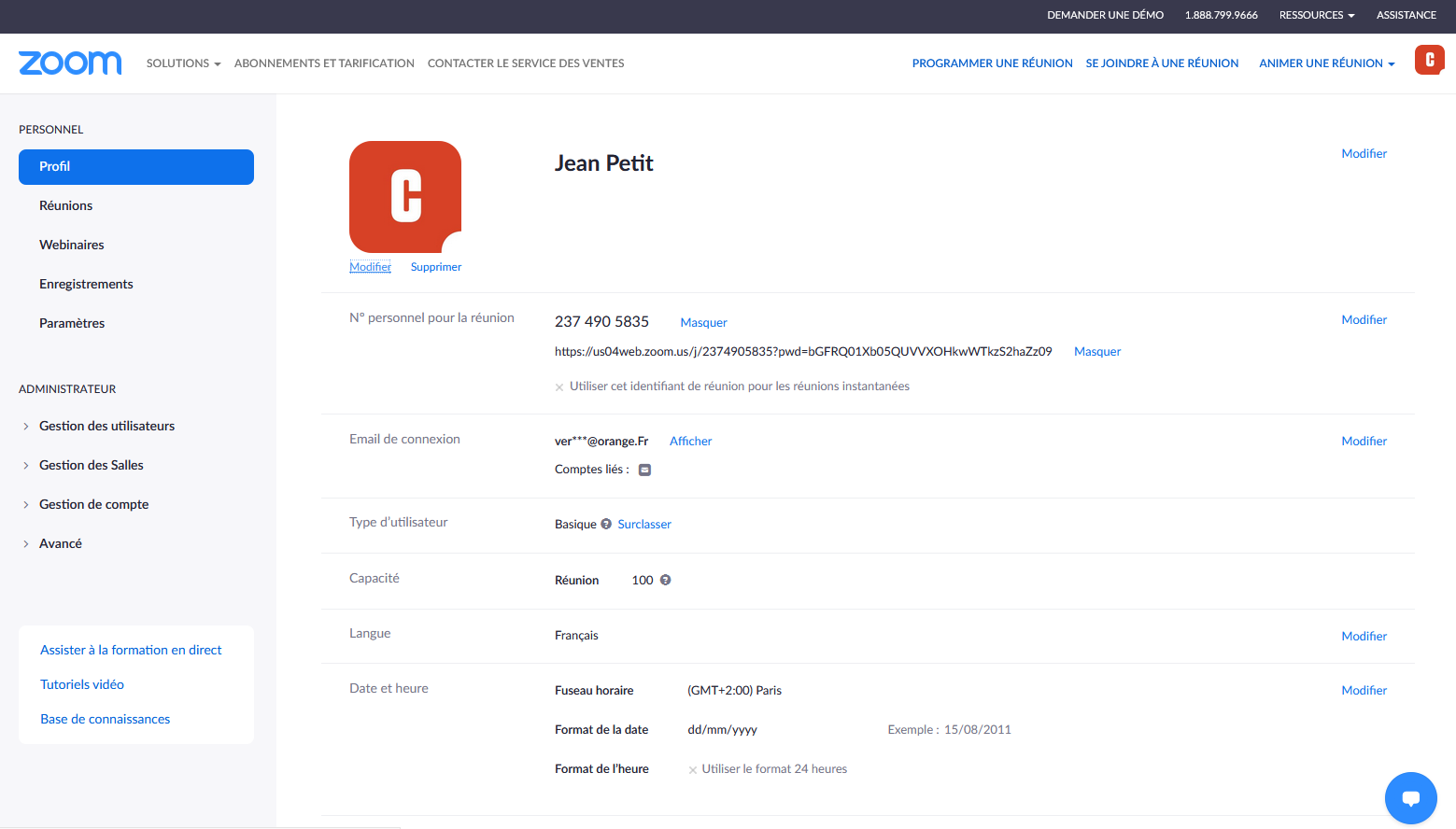Open Abonnements et tarification page
The height and width of the screenshot is (829, 1456).
point(324,63)
